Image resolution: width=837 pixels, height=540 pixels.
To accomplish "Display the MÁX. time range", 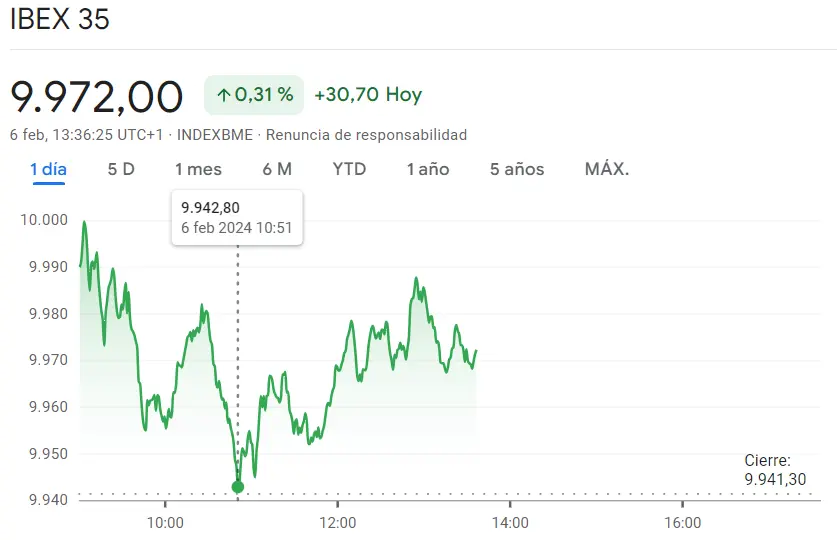I will pos(607,169).
